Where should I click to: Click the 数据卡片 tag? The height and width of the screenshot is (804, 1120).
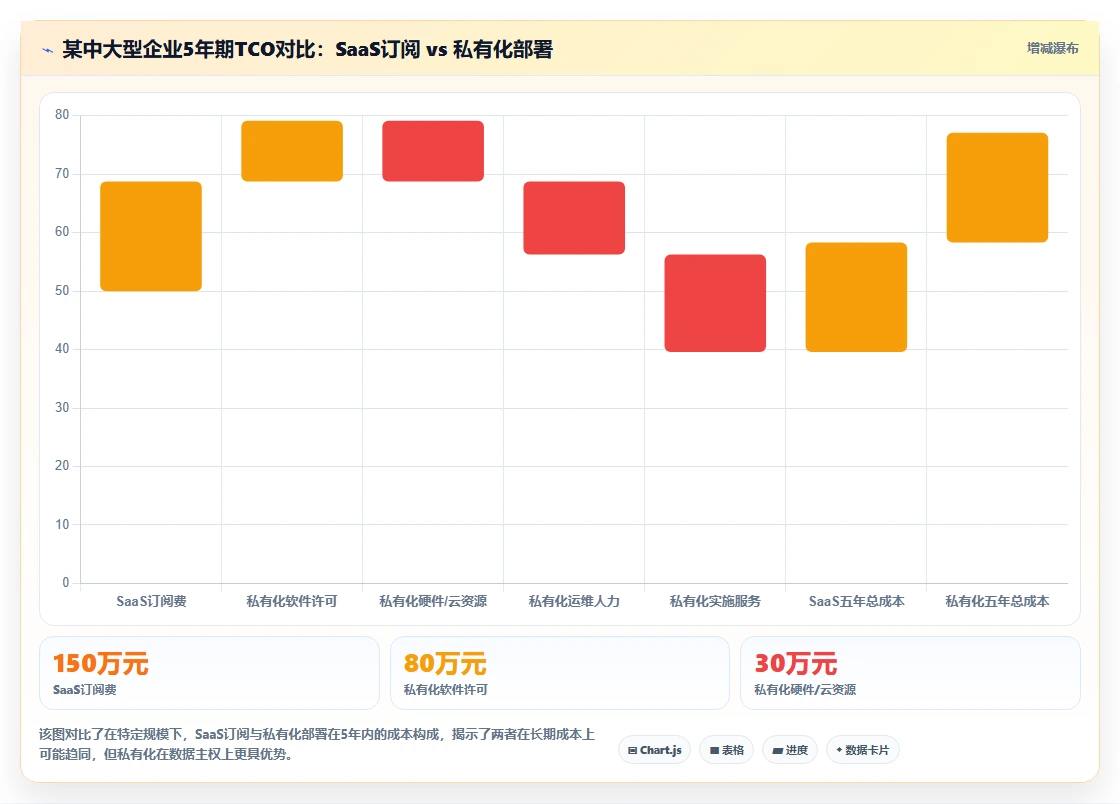click(x=862, y=750)
